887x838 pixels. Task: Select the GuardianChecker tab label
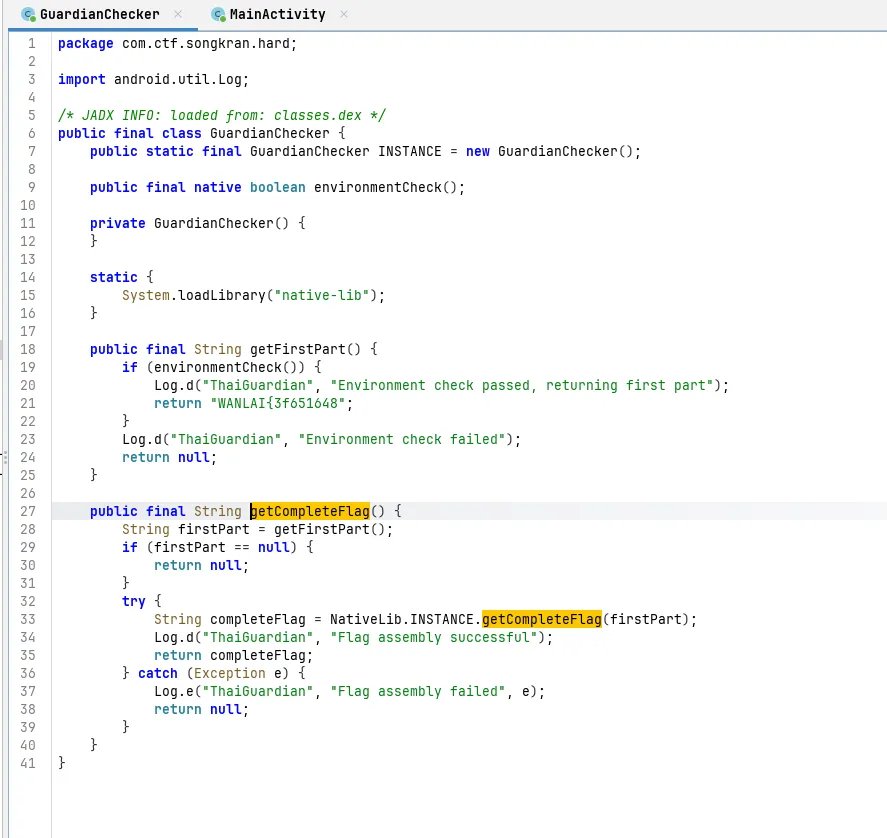click(99, 15)
